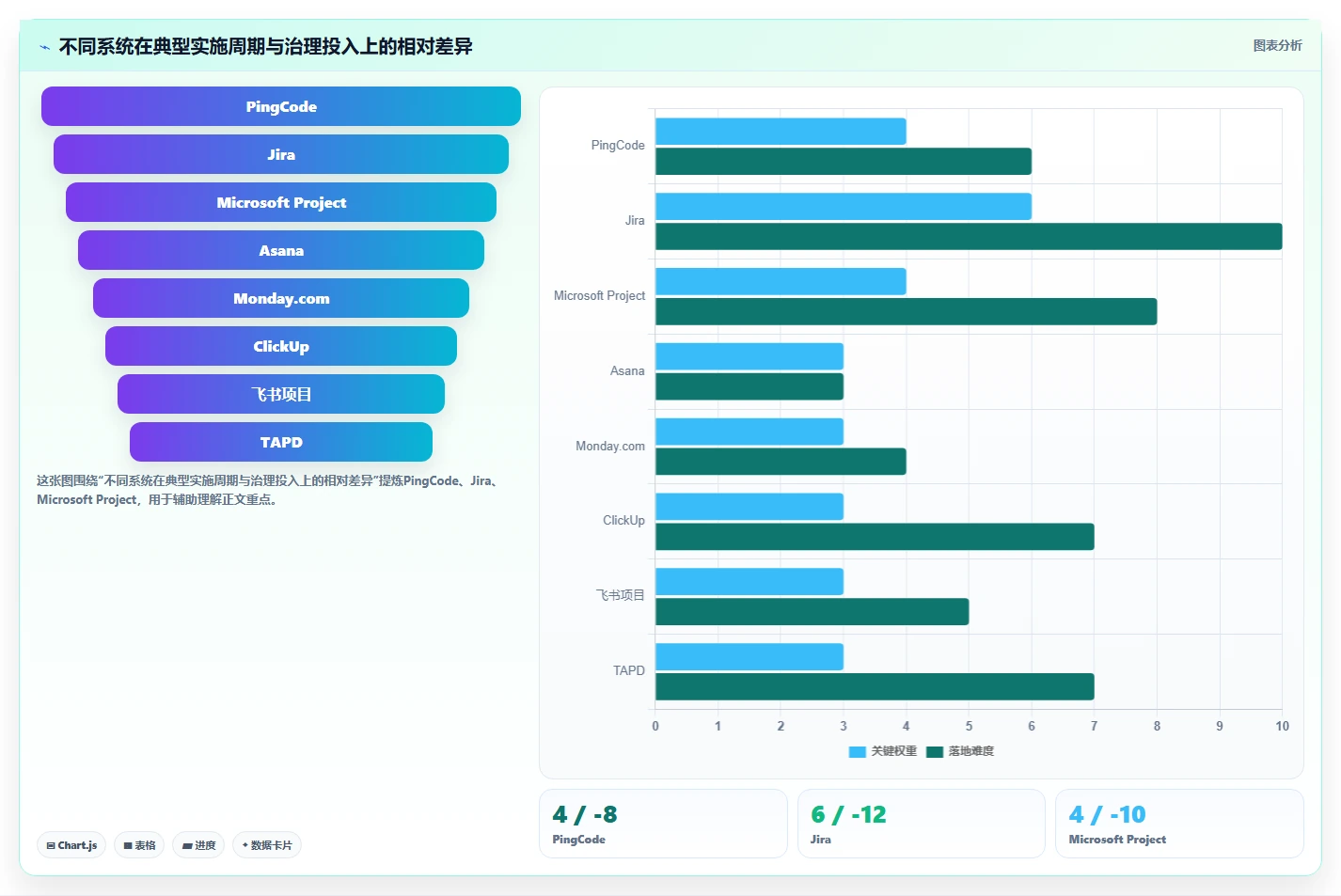
Task: Click Asana's green 落地难度 bar
Action: pos(749,386)
